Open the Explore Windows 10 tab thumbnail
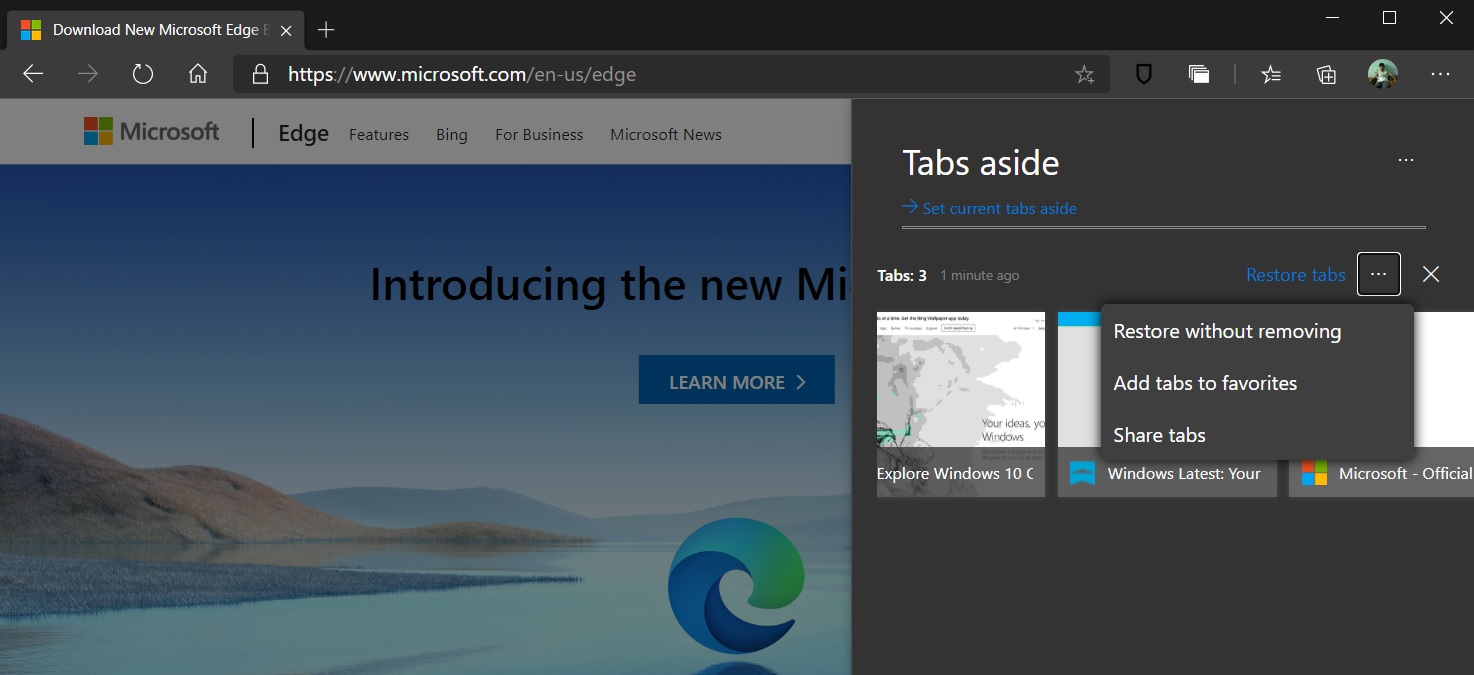1474x675 pixels. click(x=961, y=404)
